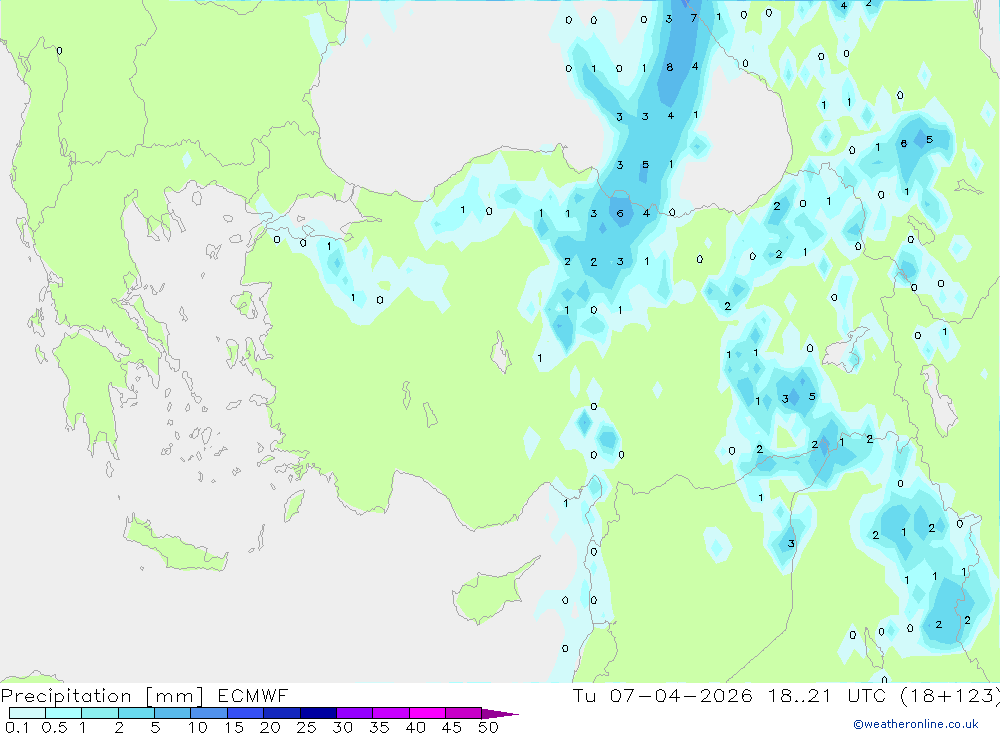Click the legend label '10'
Image resolution: width=1000 pixels, height=733 pixels.
[x=198, y=727]
